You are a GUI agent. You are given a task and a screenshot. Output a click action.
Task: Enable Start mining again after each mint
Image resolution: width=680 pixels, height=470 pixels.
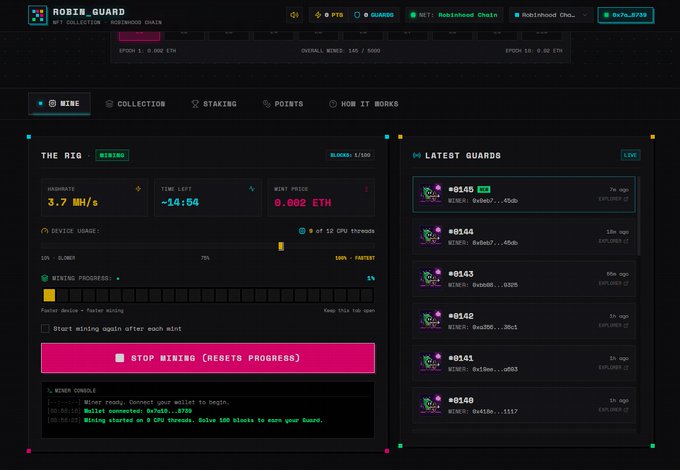coord(45,329)
